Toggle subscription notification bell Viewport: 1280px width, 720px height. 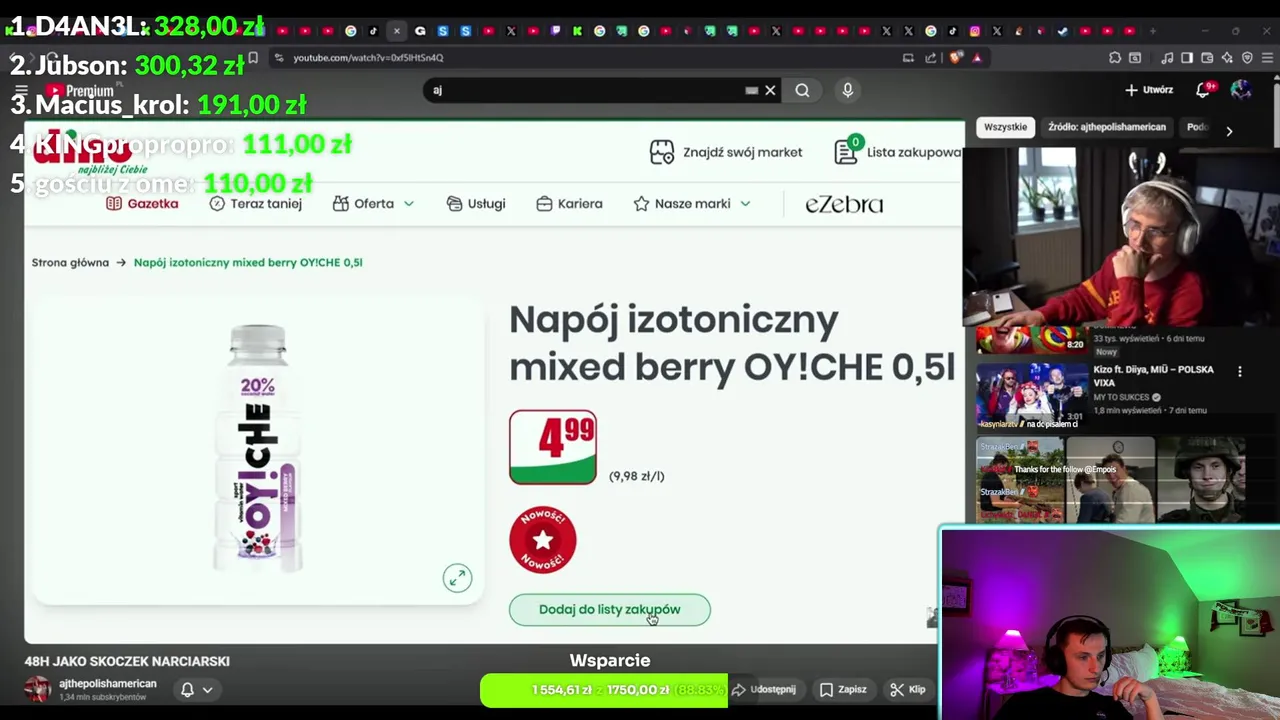point(187,689)
